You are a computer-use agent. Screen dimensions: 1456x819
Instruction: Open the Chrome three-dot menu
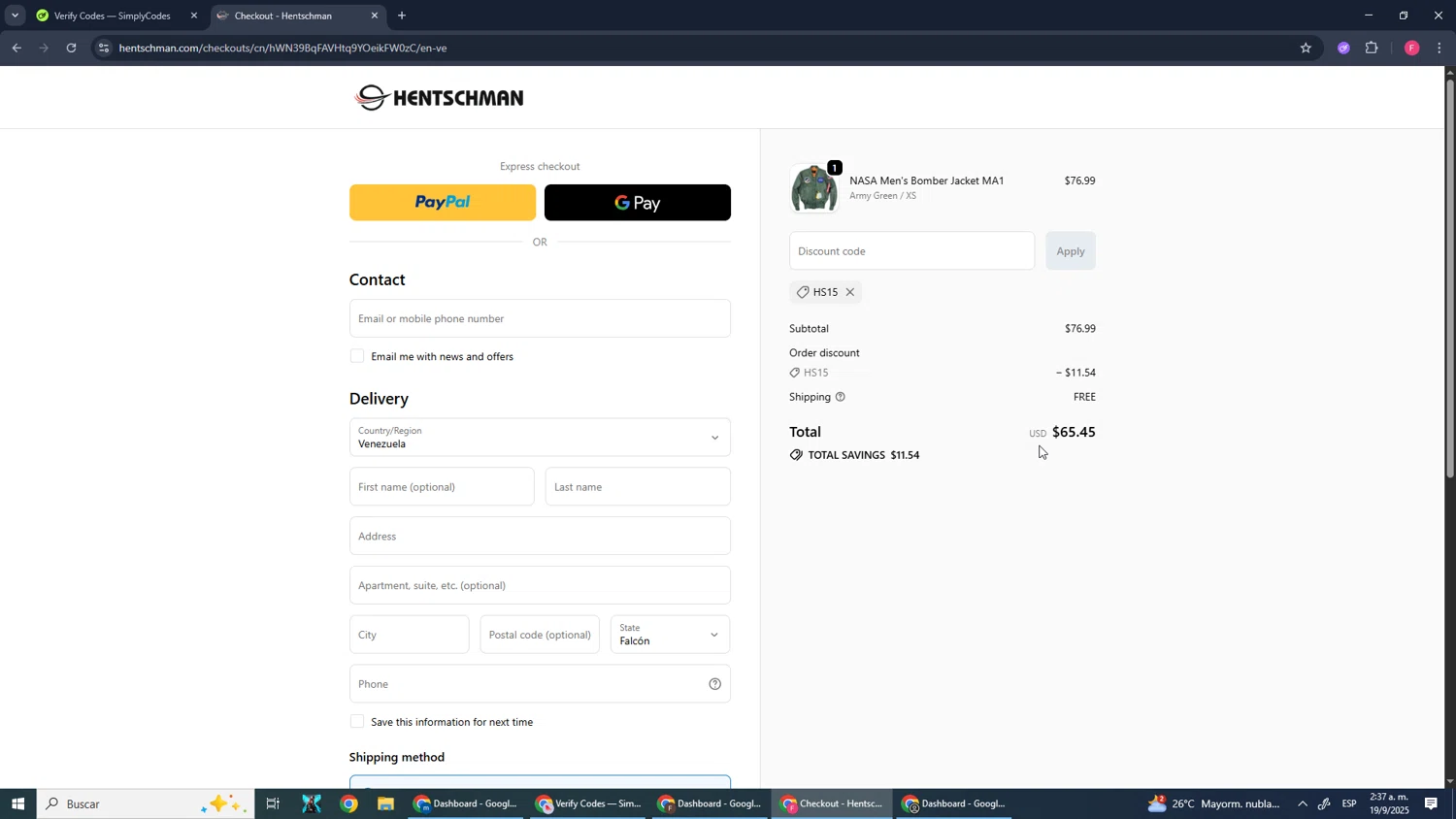click(x=1439, y=48)
